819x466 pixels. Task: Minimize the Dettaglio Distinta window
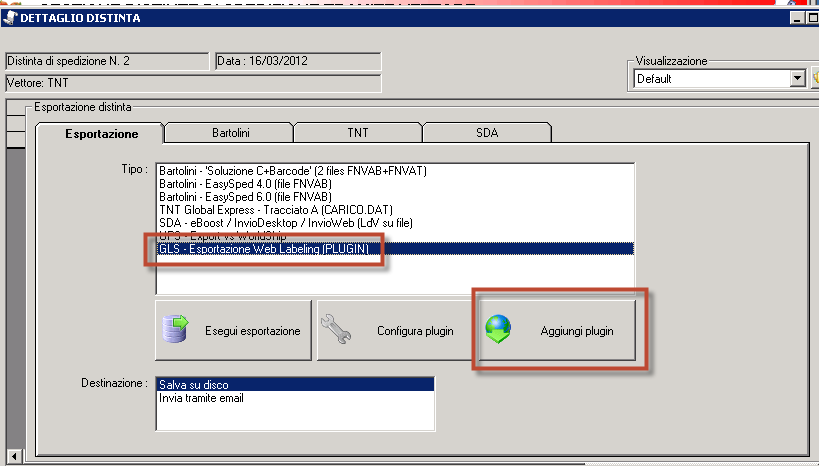click(797, 18)
